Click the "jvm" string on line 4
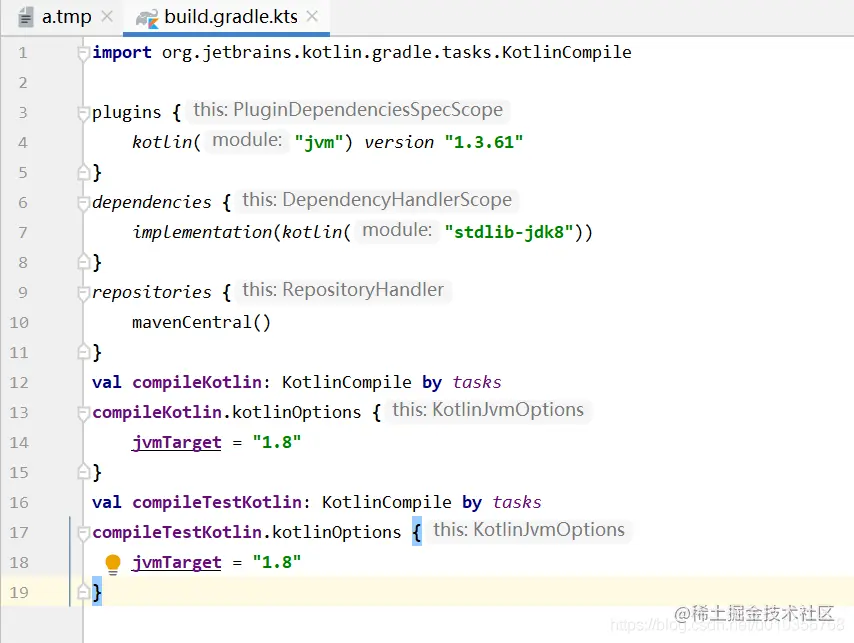This screenshot has height=643, width=854. click(319, 142)
